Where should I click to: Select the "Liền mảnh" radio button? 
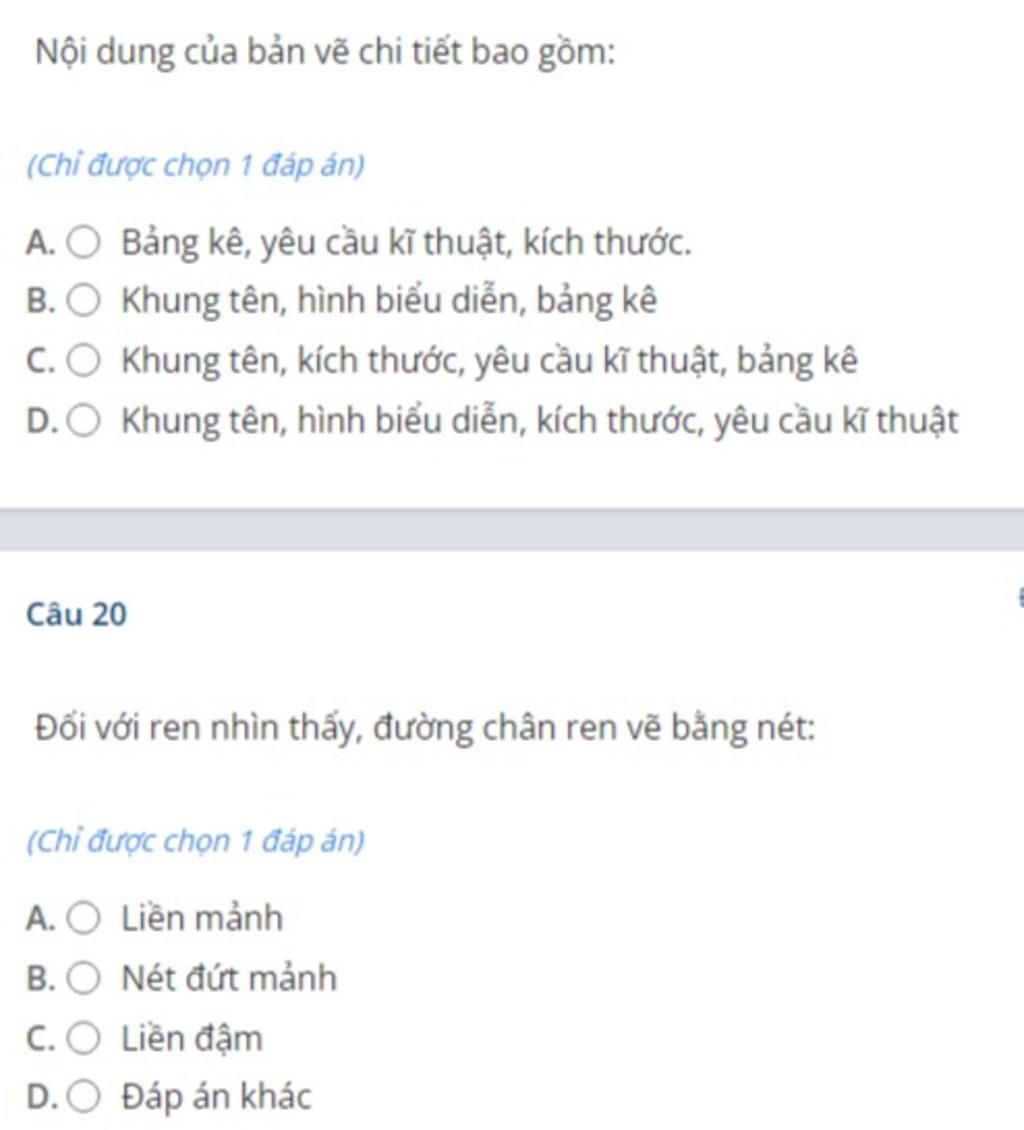[x=83, y=918]
